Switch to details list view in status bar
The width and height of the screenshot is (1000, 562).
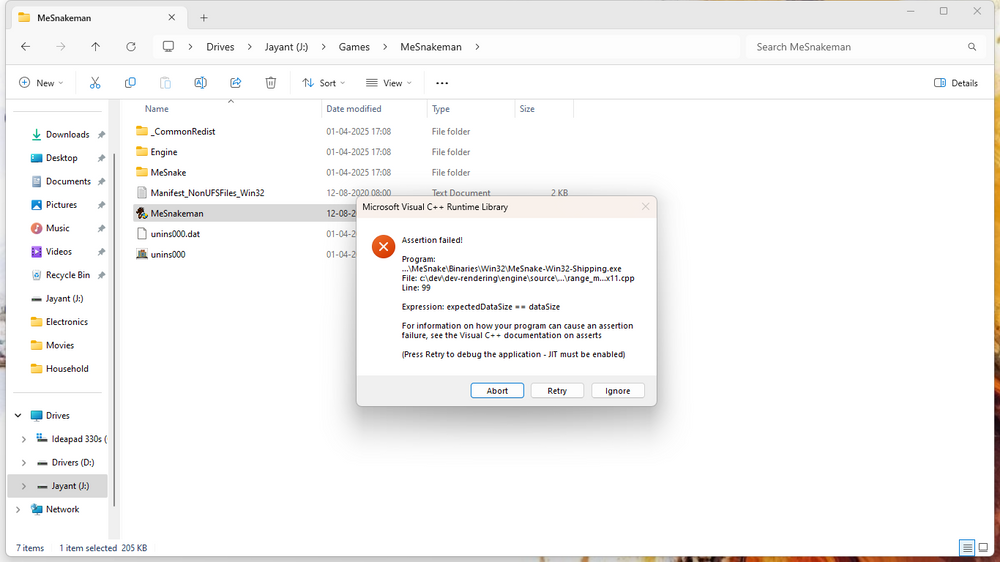click(967, 547)
